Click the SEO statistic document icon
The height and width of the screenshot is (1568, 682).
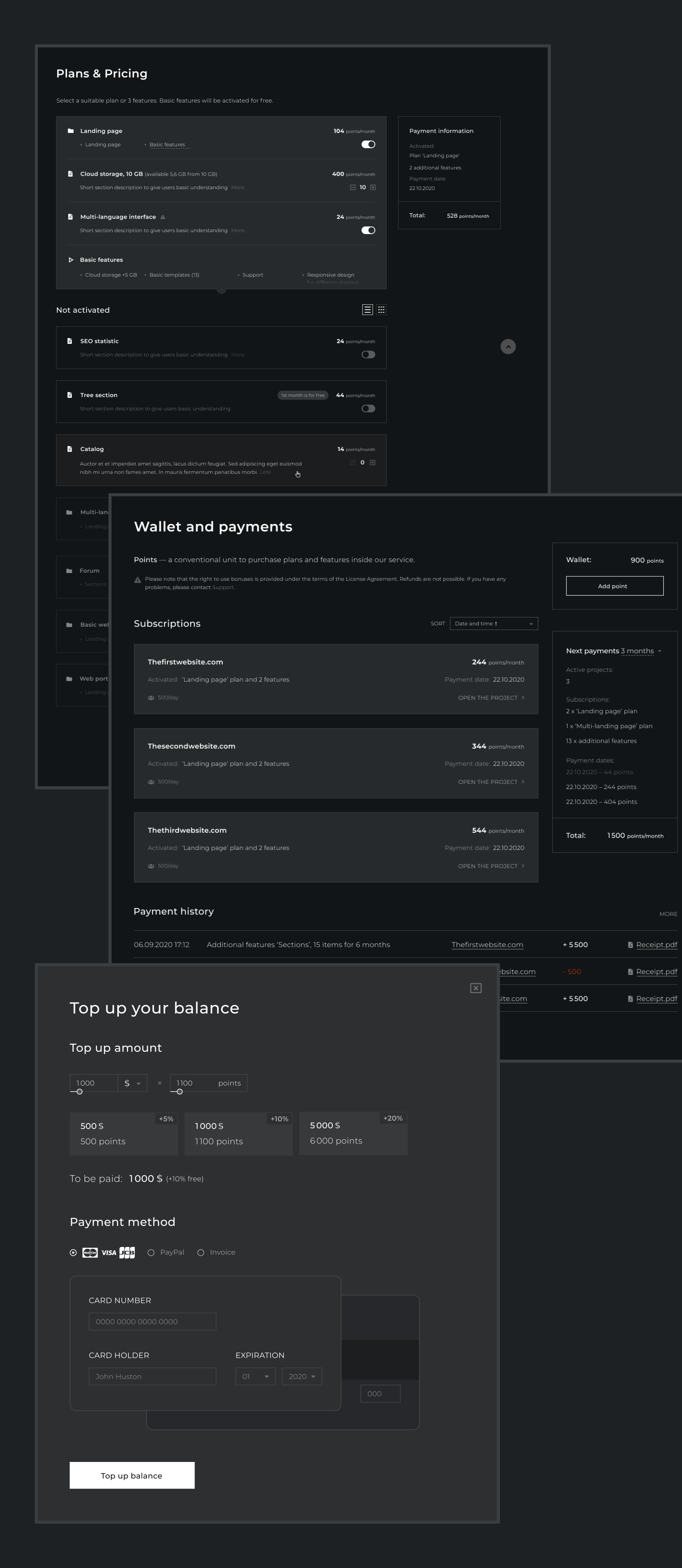tap(70, 341)
